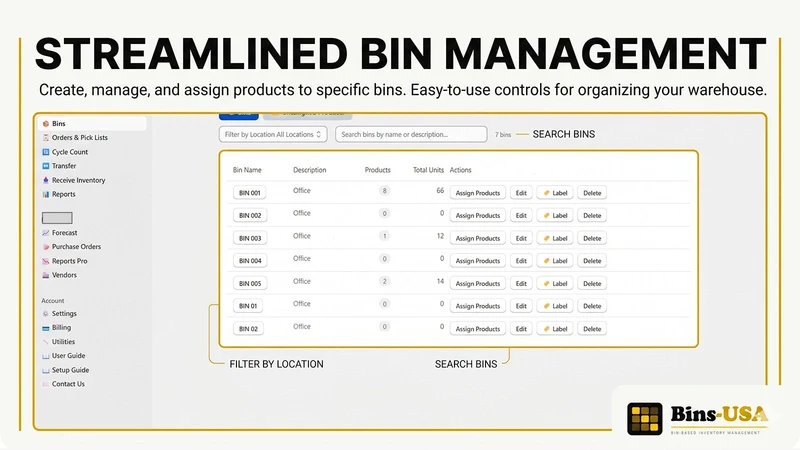The width and height of the screenshot is (800, 450).
Task: Click Description column header
Action: (x=310, y=170)
